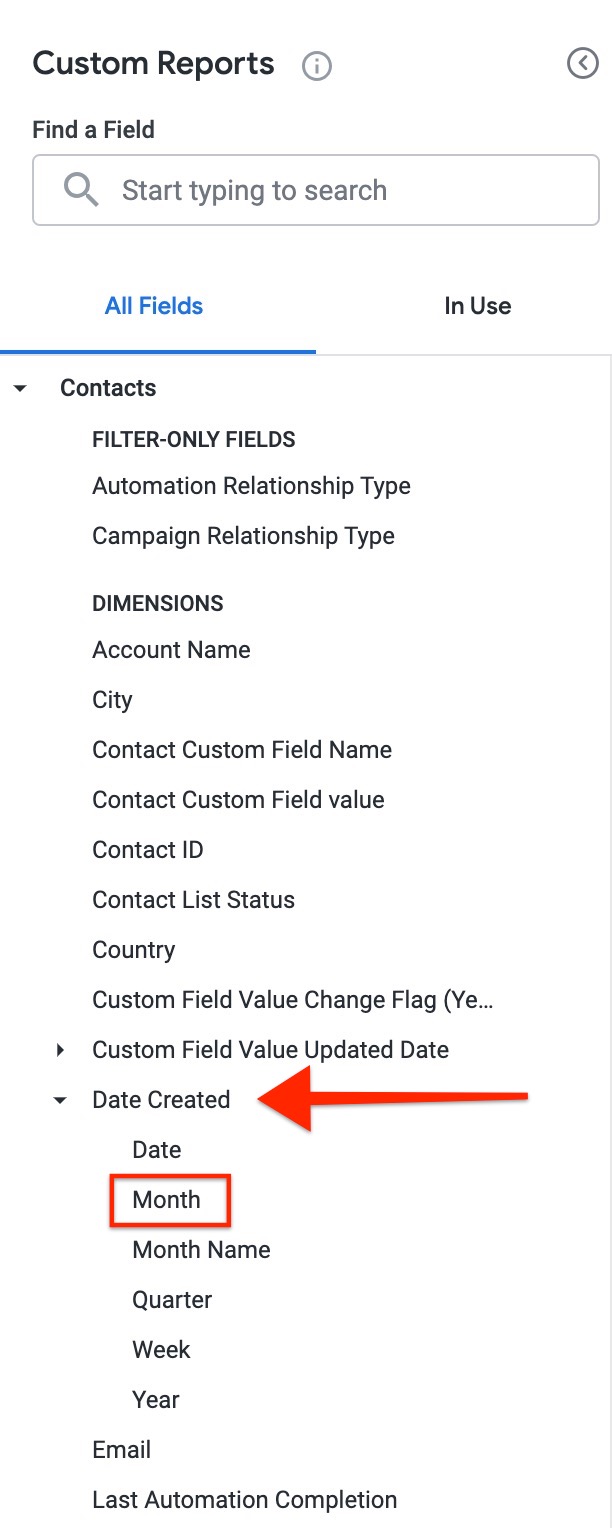Select the Date field under Date Created

(x=156, y=1149)
